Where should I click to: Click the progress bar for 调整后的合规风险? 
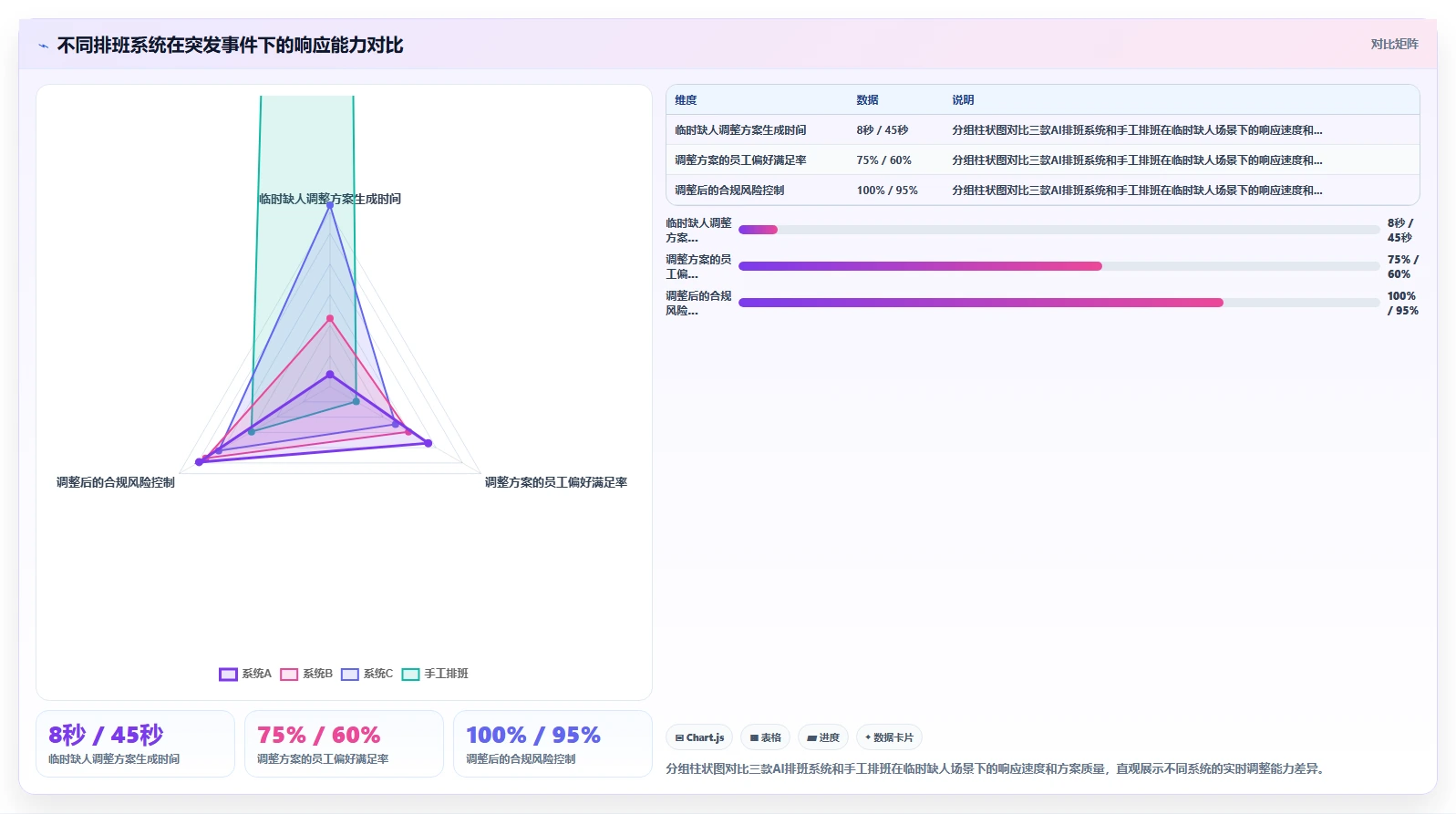pyautogui.click(x=1058, y=303)
